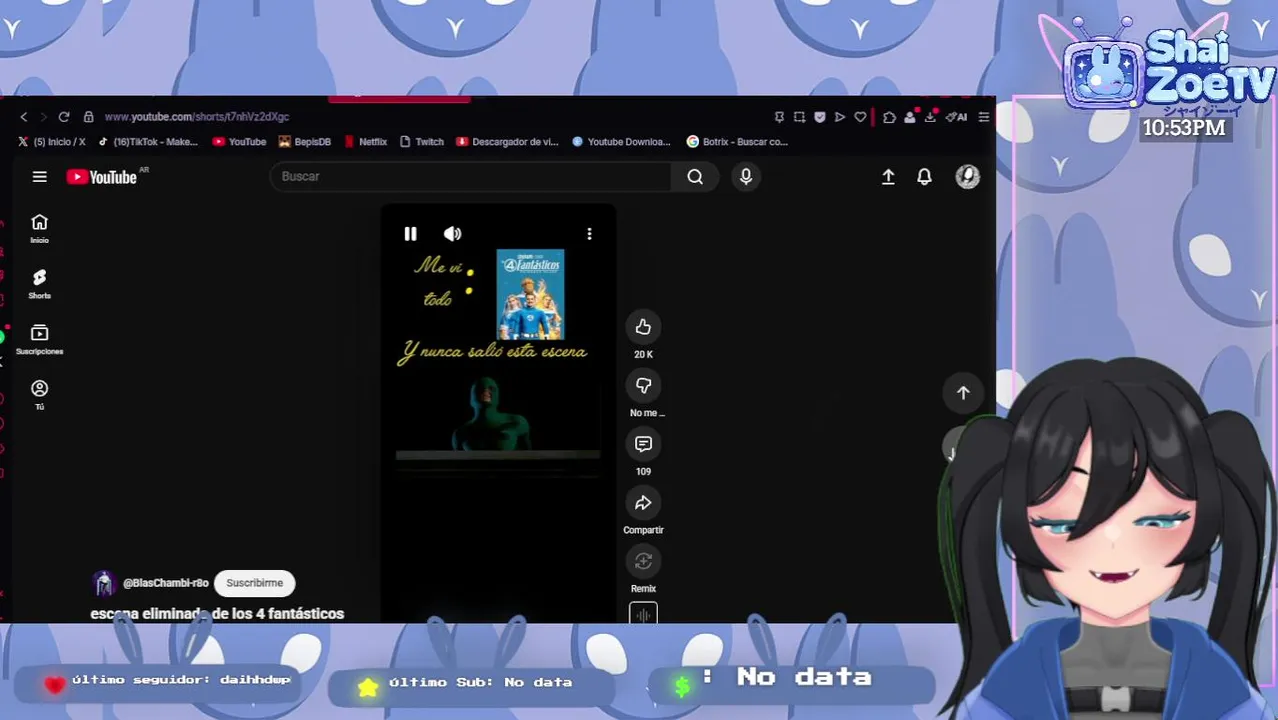This screenshot has height=720, width=1278.
Task: Open Suscripciones in sidebar
Action: click(x=39, y=340)
